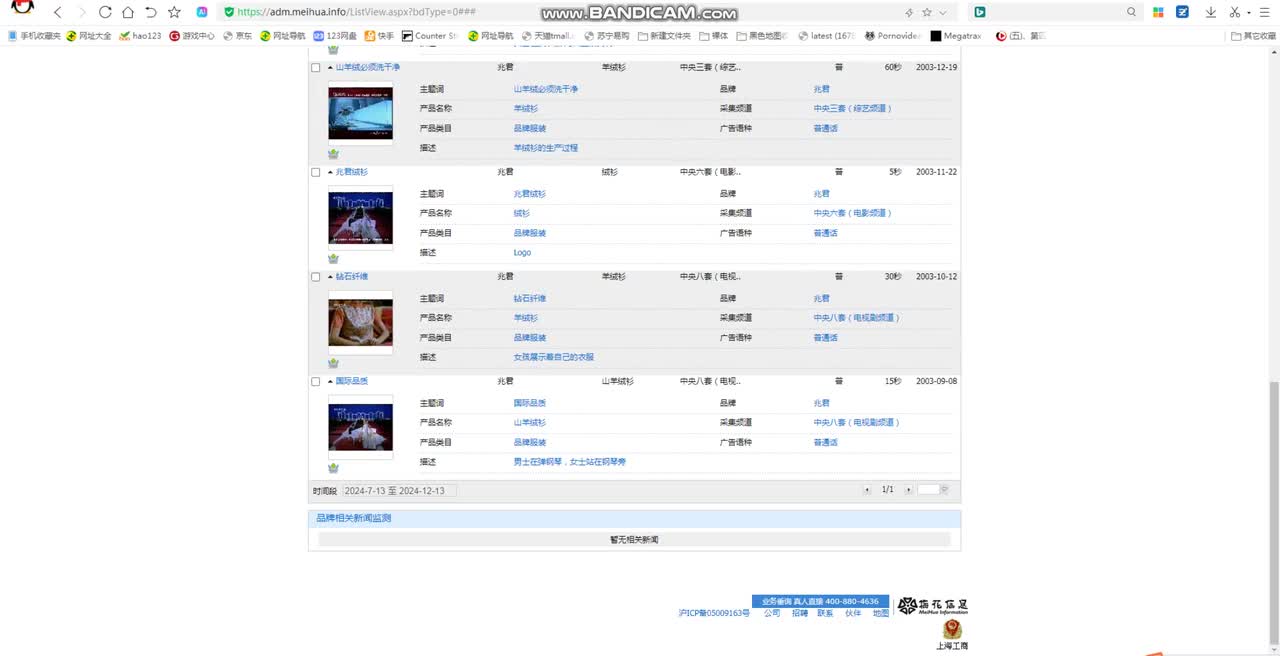Open the 地图 footer link
The width and height of the screenshot is (1280, 656).
tap(880, 614)
